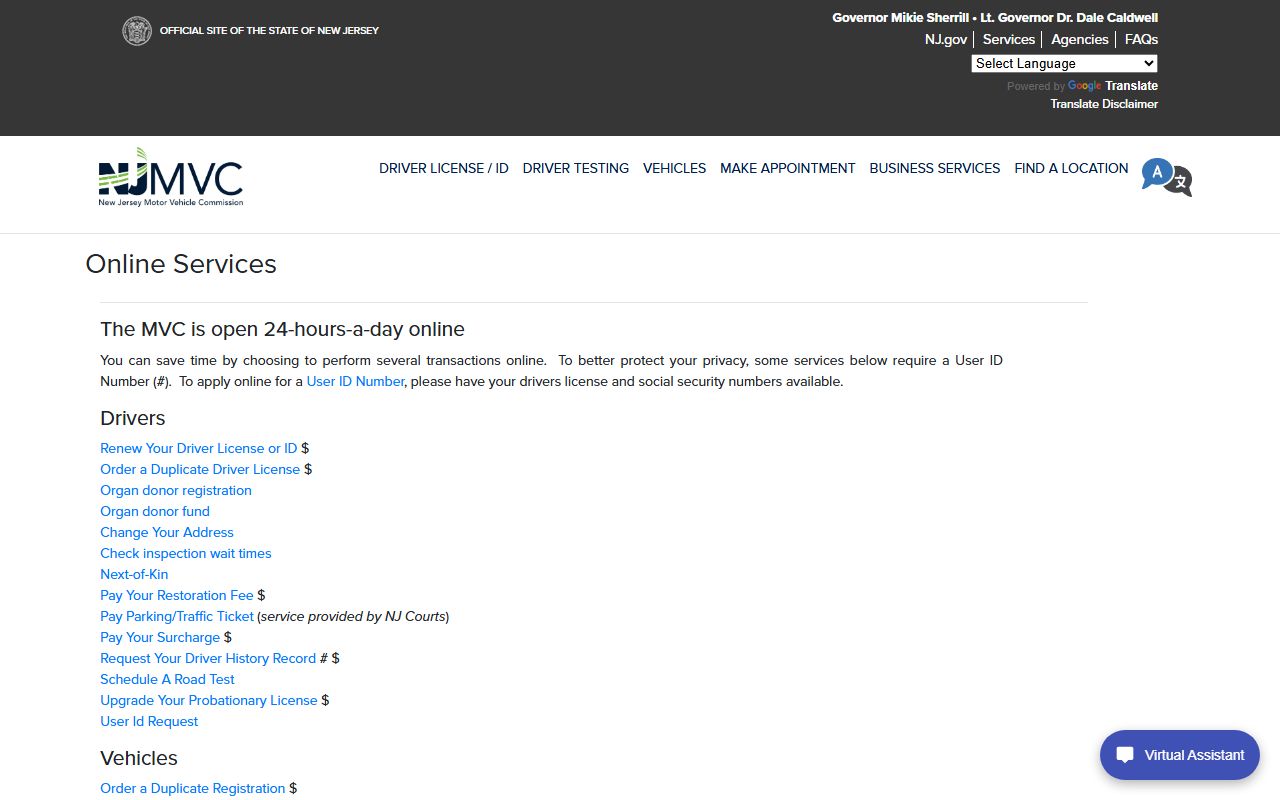Open Pay Your Restoration Fee link
1280x800 pixels.
177,595
